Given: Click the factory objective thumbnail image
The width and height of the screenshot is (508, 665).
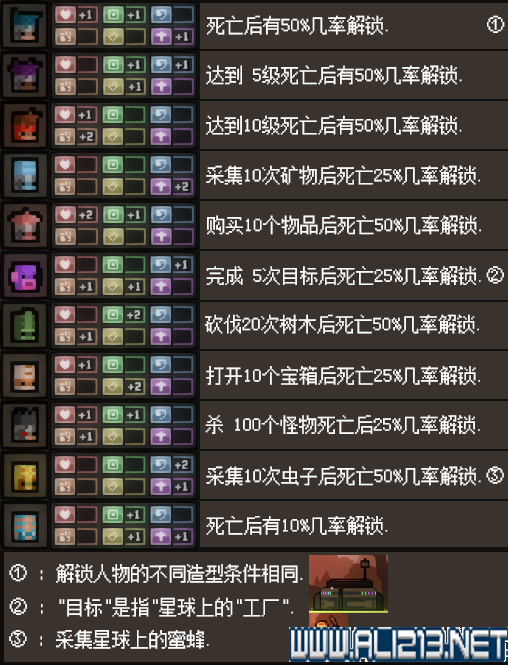Looking at the screenshot, I should click(x=348, y=584).
